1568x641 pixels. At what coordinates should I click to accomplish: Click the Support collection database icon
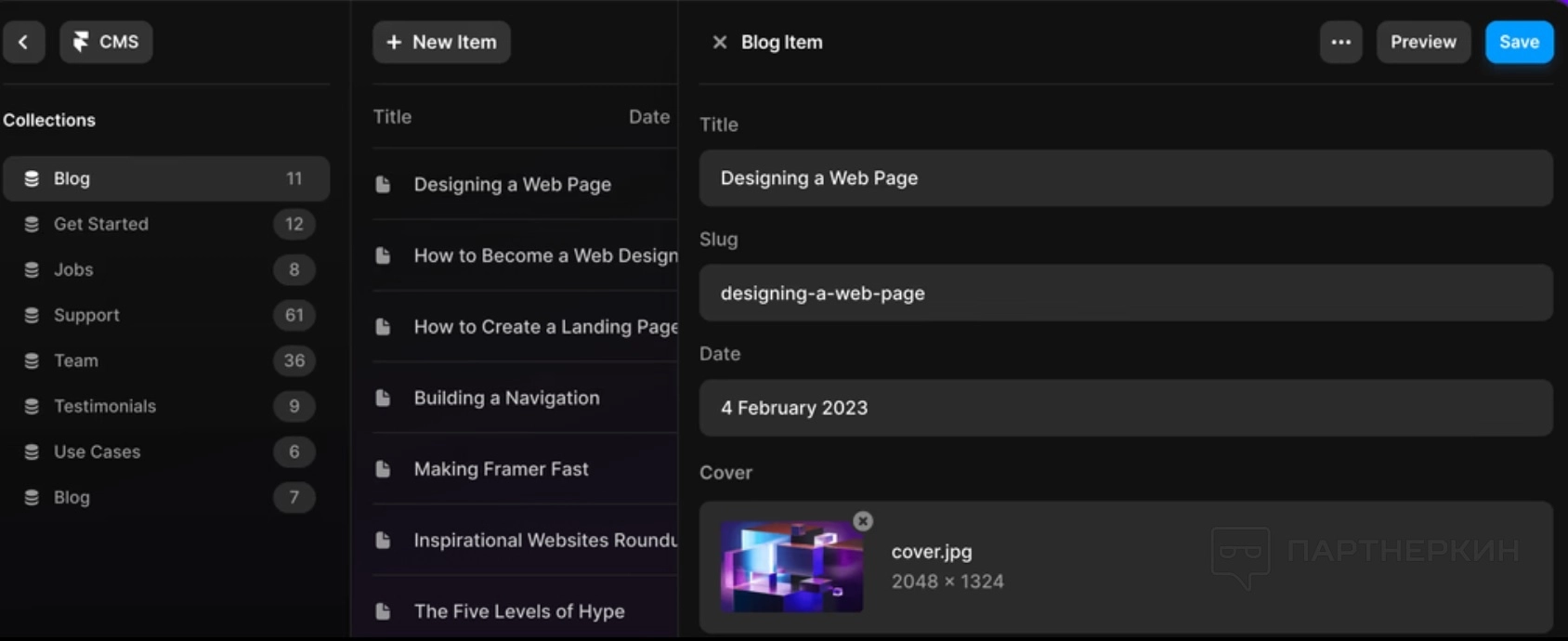point(32,315)
